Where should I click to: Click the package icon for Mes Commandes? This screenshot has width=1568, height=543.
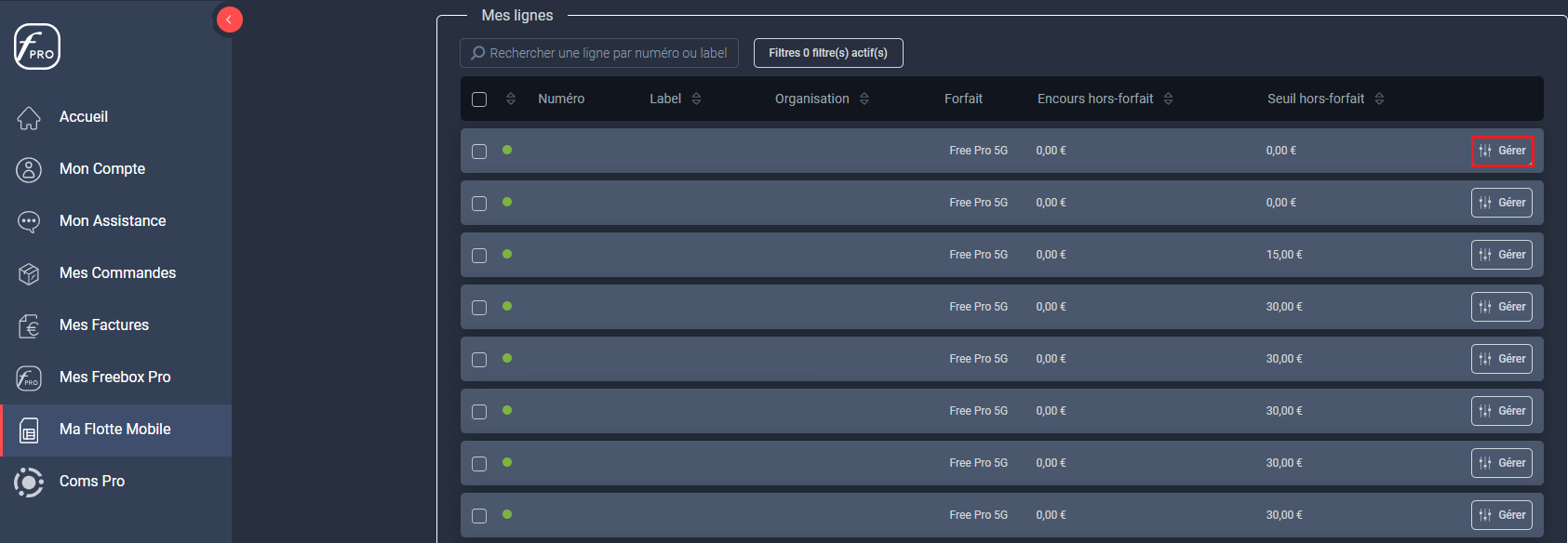(x=29, y=273)
